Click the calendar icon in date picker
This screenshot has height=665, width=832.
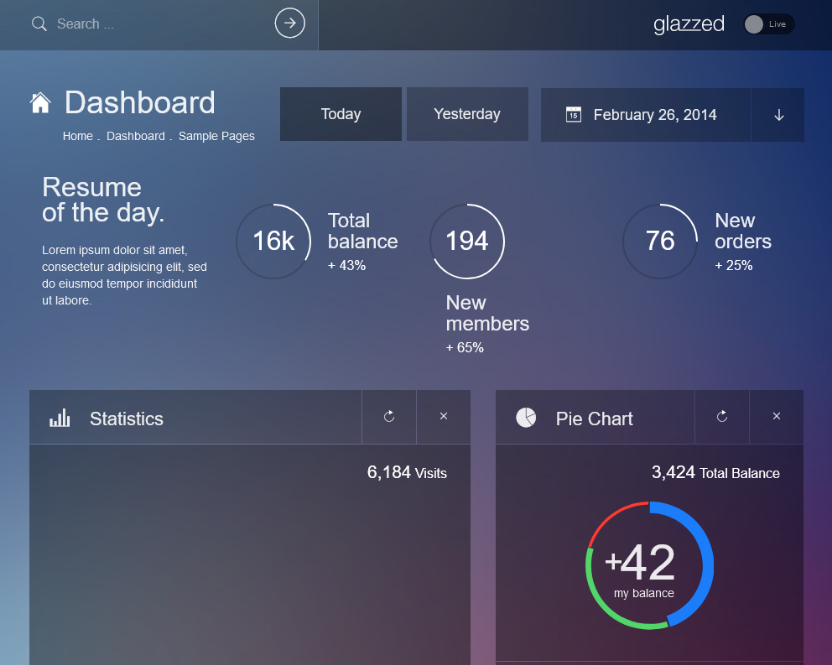click(x=574, y=115)
